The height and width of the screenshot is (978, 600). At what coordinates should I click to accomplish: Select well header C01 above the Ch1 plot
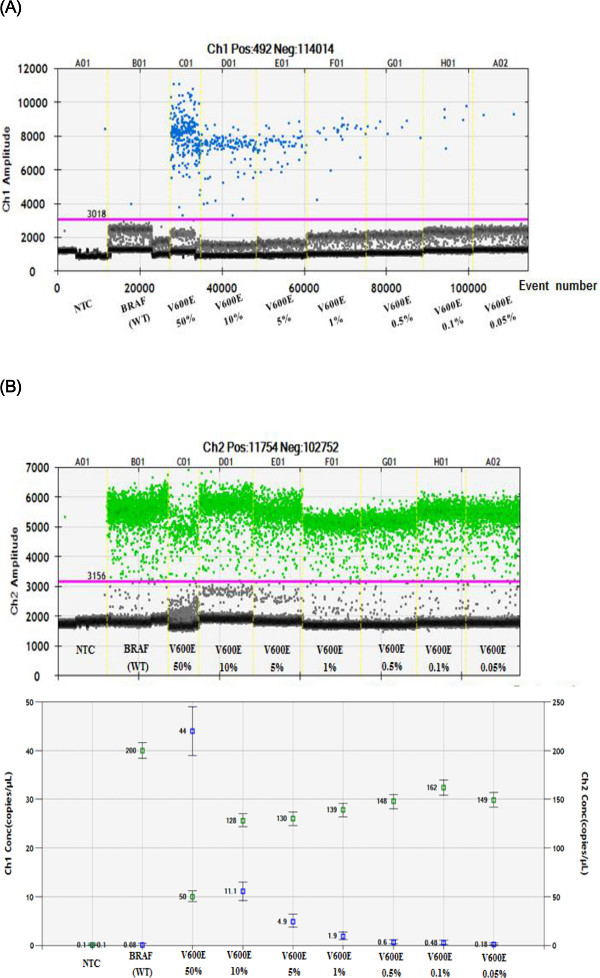pos(186,63)
